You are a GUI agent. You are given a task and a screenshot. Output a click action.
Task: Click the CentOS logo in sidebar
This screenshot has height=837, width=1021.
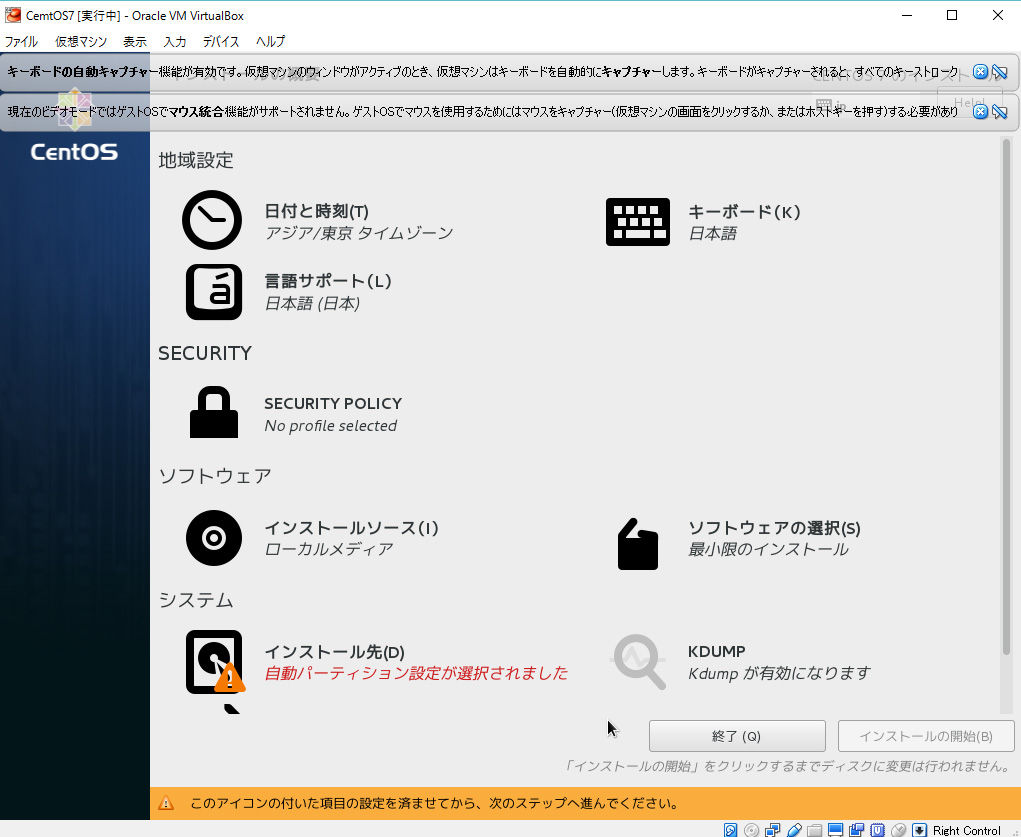click(x=74, y=152)
